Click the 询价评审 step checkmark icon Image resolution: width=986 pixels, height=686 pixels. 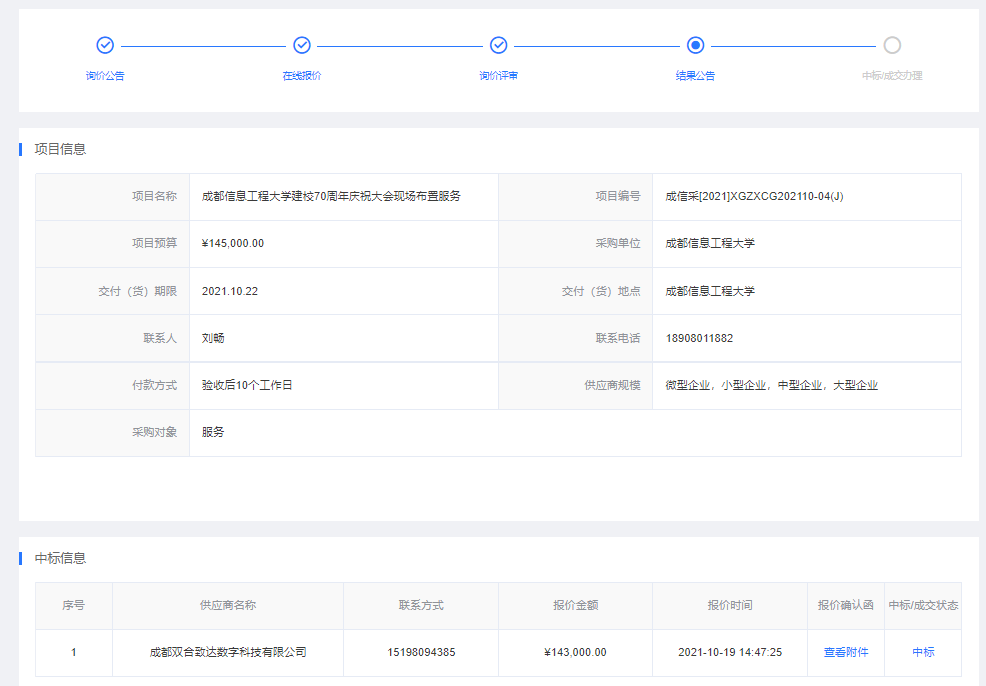pos(499,45)
